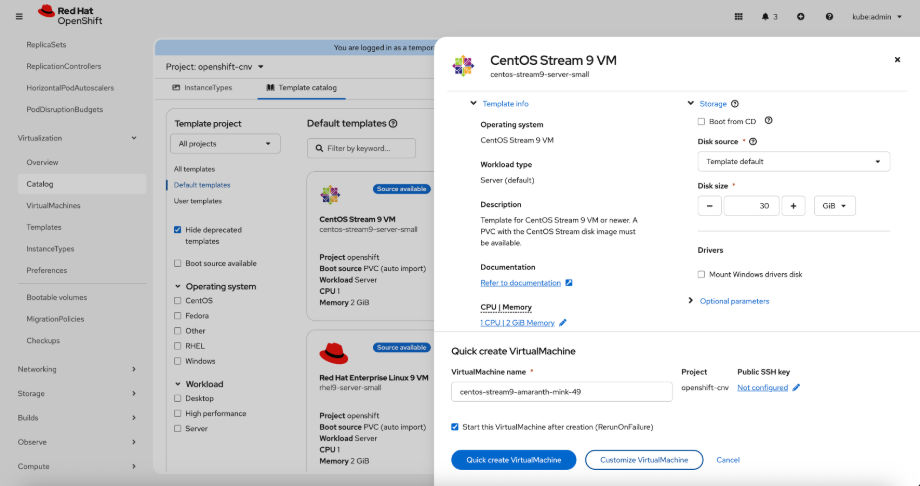The width and height of the screenshot is (920, 486).
Task: Click the Red Hat OpenShift logo
Action: pyautogui.click(x=70, y=15)
